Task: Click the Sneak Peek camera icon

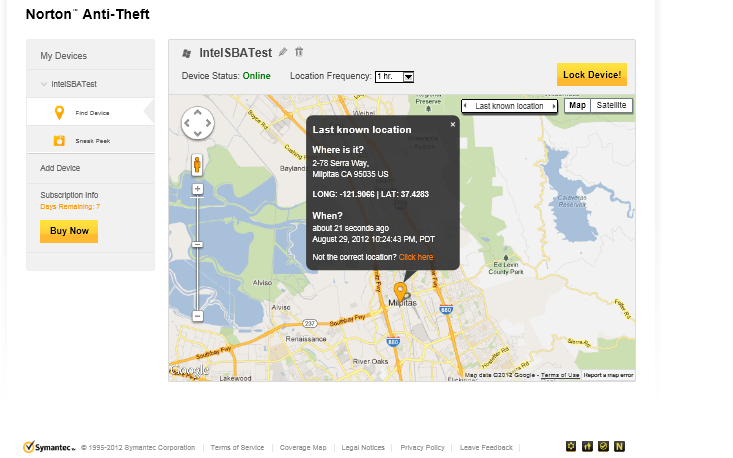Action: tap(59, 141)
